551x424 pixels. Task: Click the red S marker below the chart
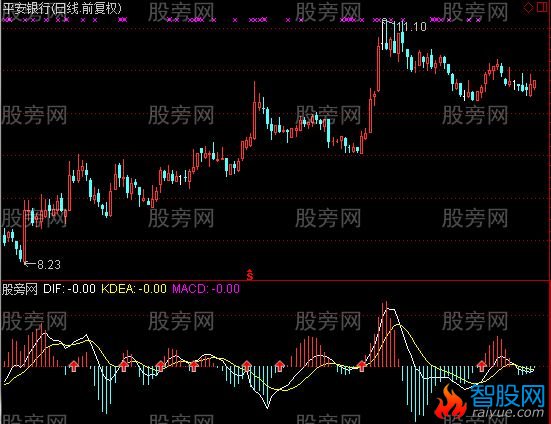tap(249, 274)
